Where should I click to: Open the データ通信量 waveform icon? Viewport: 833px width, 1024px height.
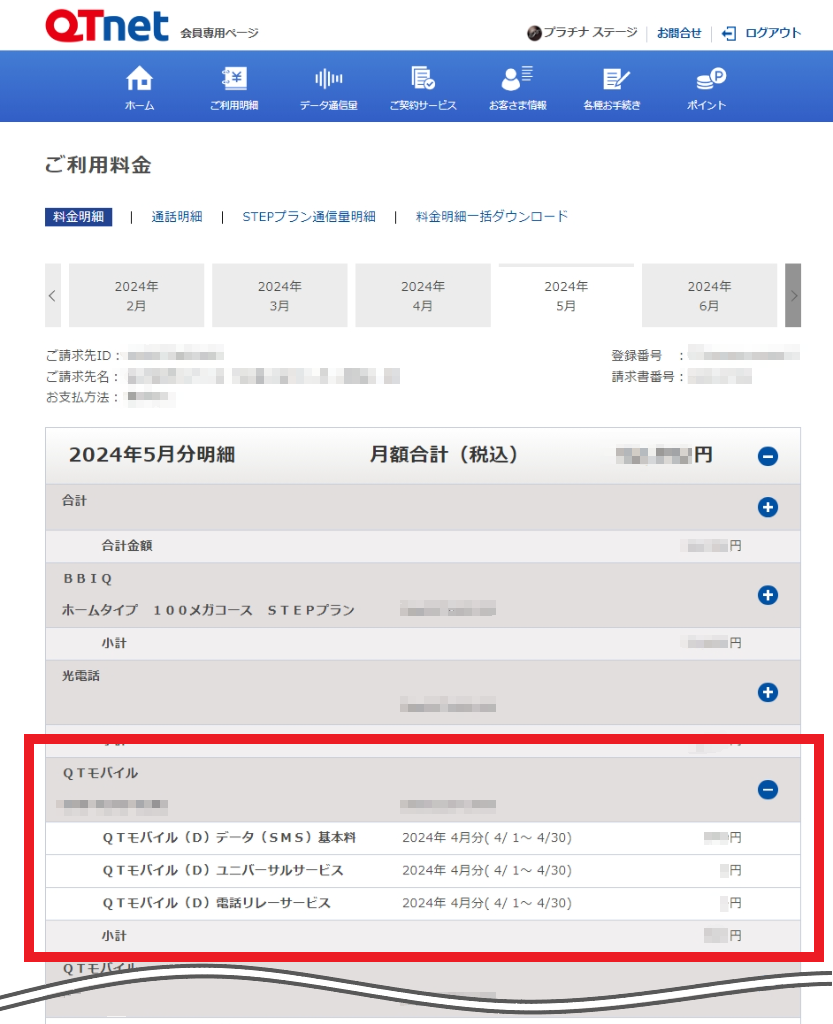328,79
